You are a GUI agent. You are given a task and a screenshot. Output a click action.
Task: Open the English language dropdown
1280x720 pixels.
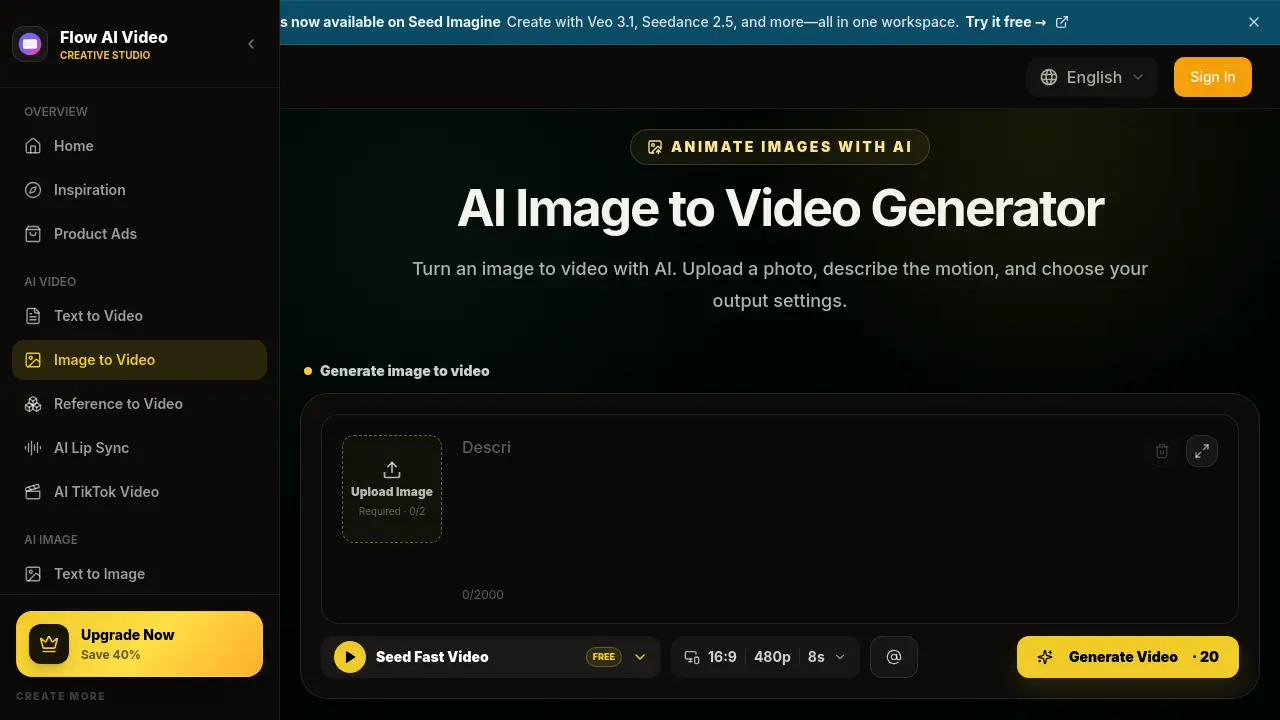click(x=1092, y=77)
